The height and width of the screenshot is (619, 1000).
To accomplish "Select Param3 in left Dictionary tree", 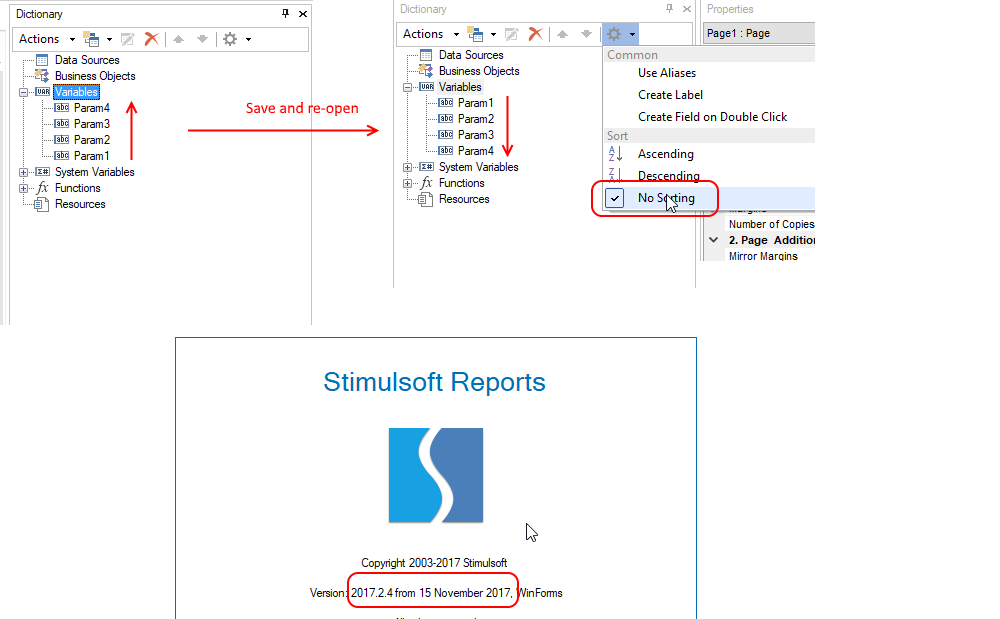I will point(92,124).
